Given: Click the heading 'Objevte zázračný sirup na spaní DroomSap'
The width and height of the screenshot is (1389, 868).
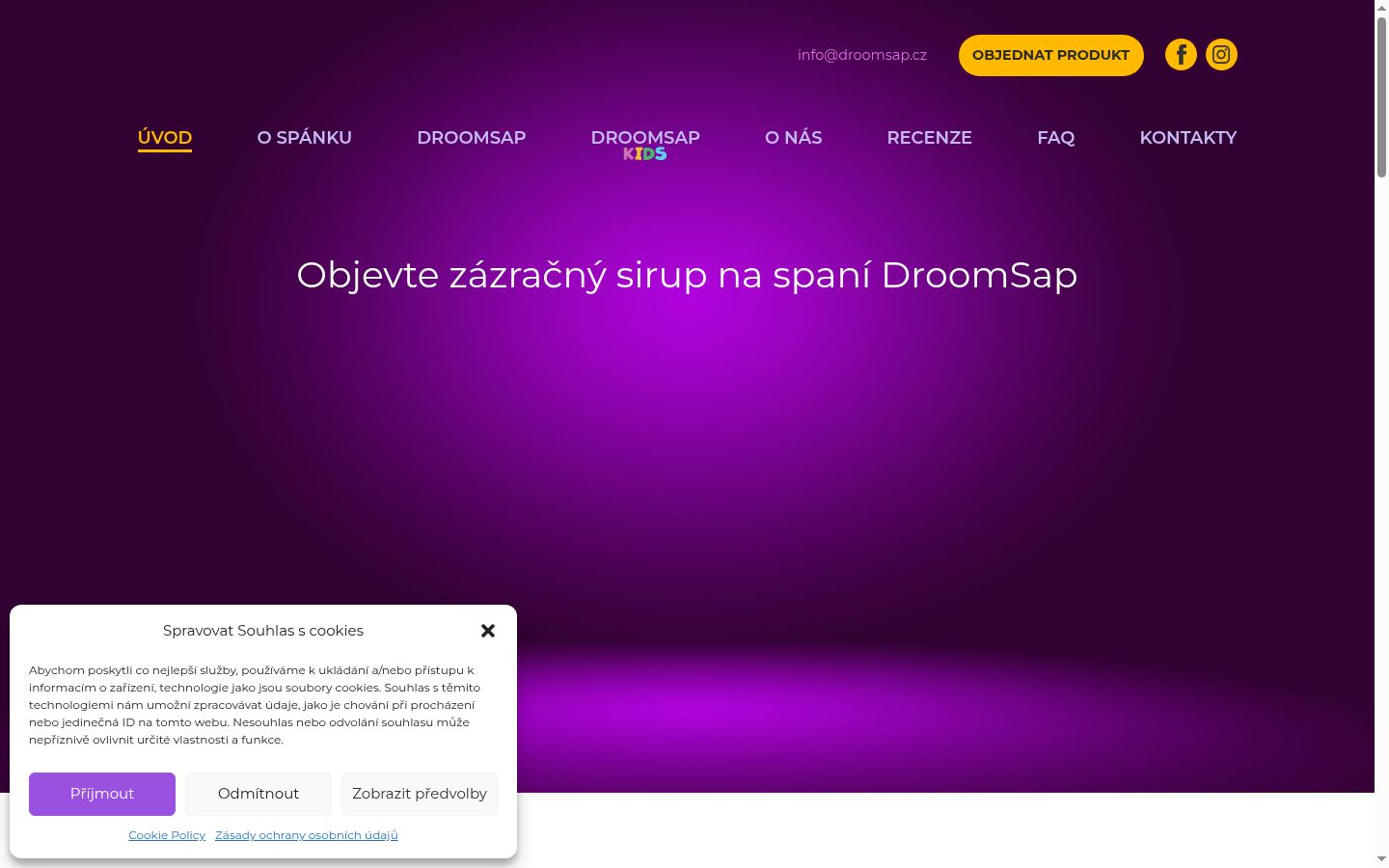Looking at the screenshot, I should [x=687, y=275].
